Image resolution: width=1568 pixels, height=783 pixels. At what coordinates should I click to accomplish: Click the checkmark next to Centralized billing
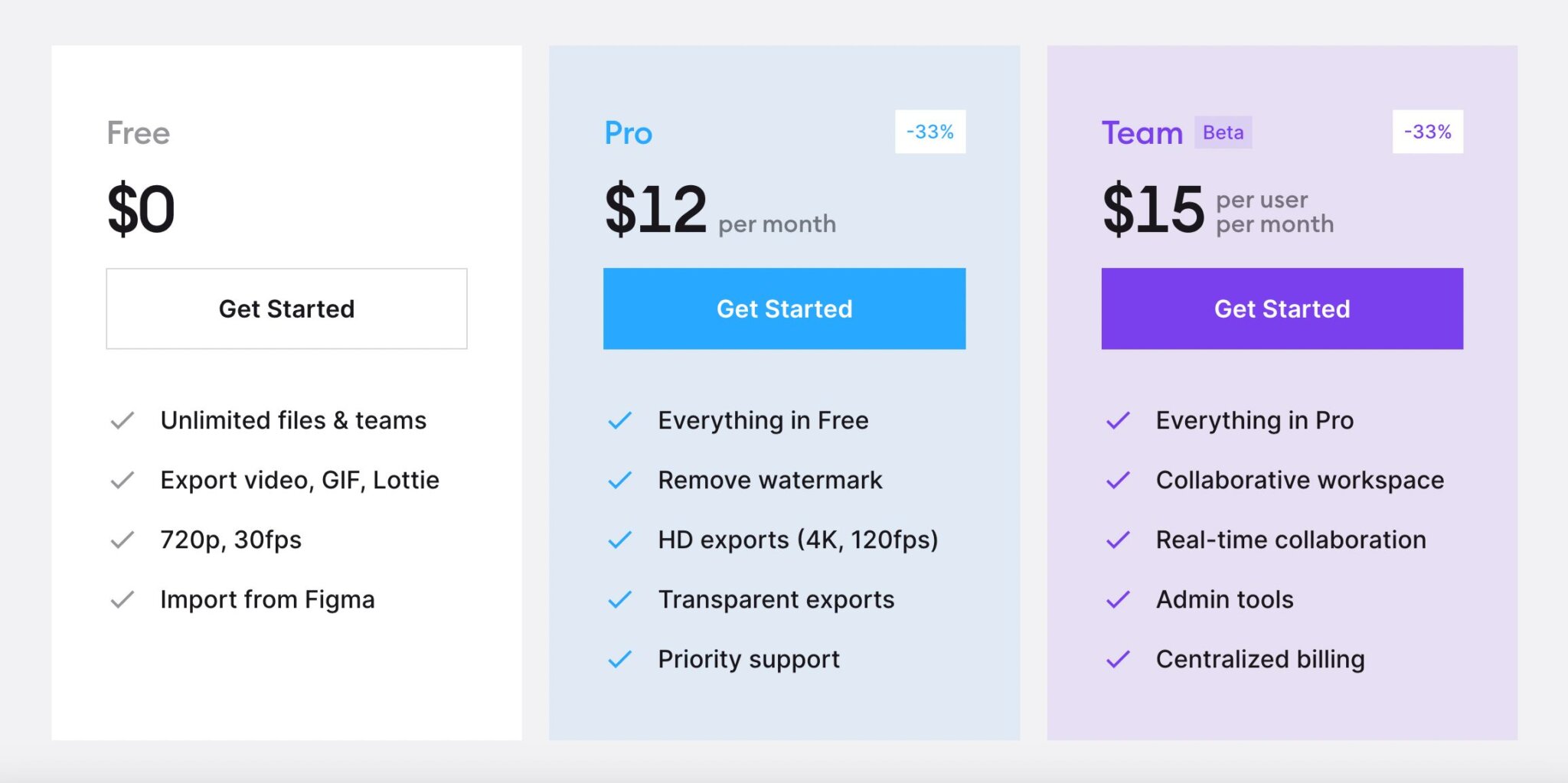[1118, 658]
